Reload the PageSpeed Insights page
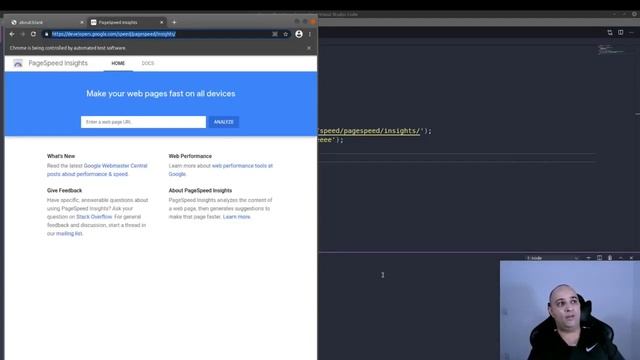 click(33, 34)
